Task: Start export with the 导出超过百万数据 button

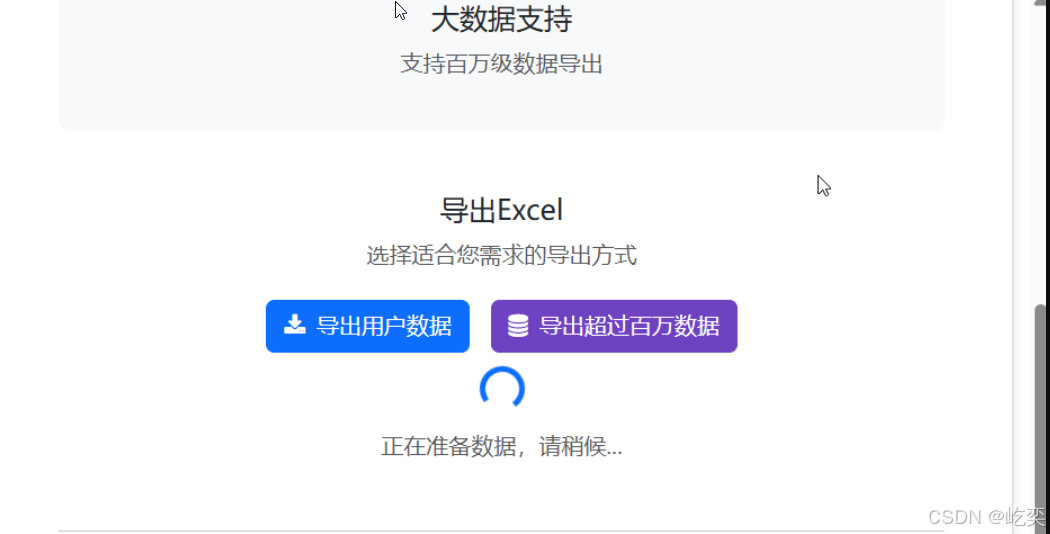Action: (614, 326)
